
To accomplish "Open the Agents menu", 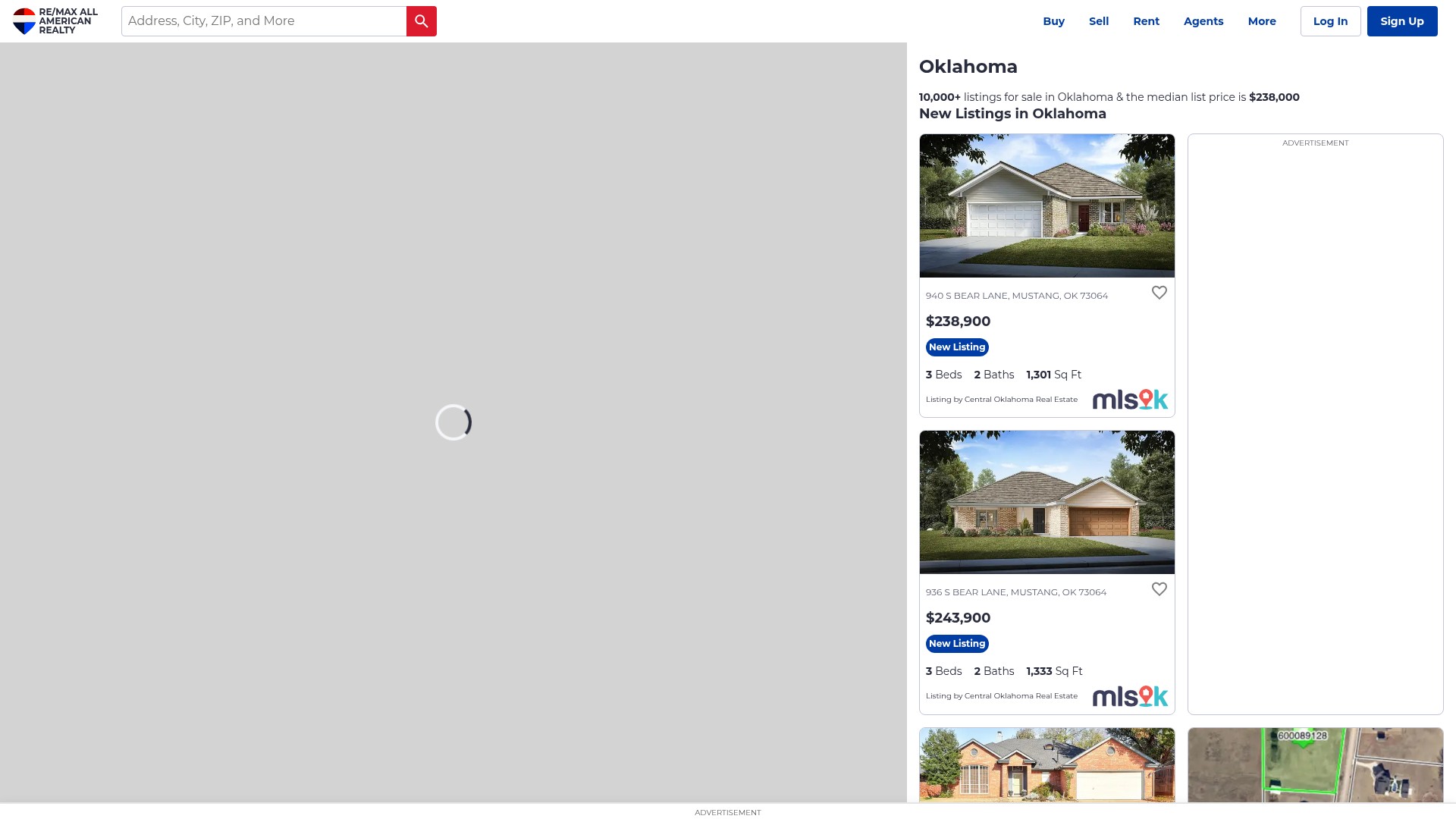I will point(1203,21).
